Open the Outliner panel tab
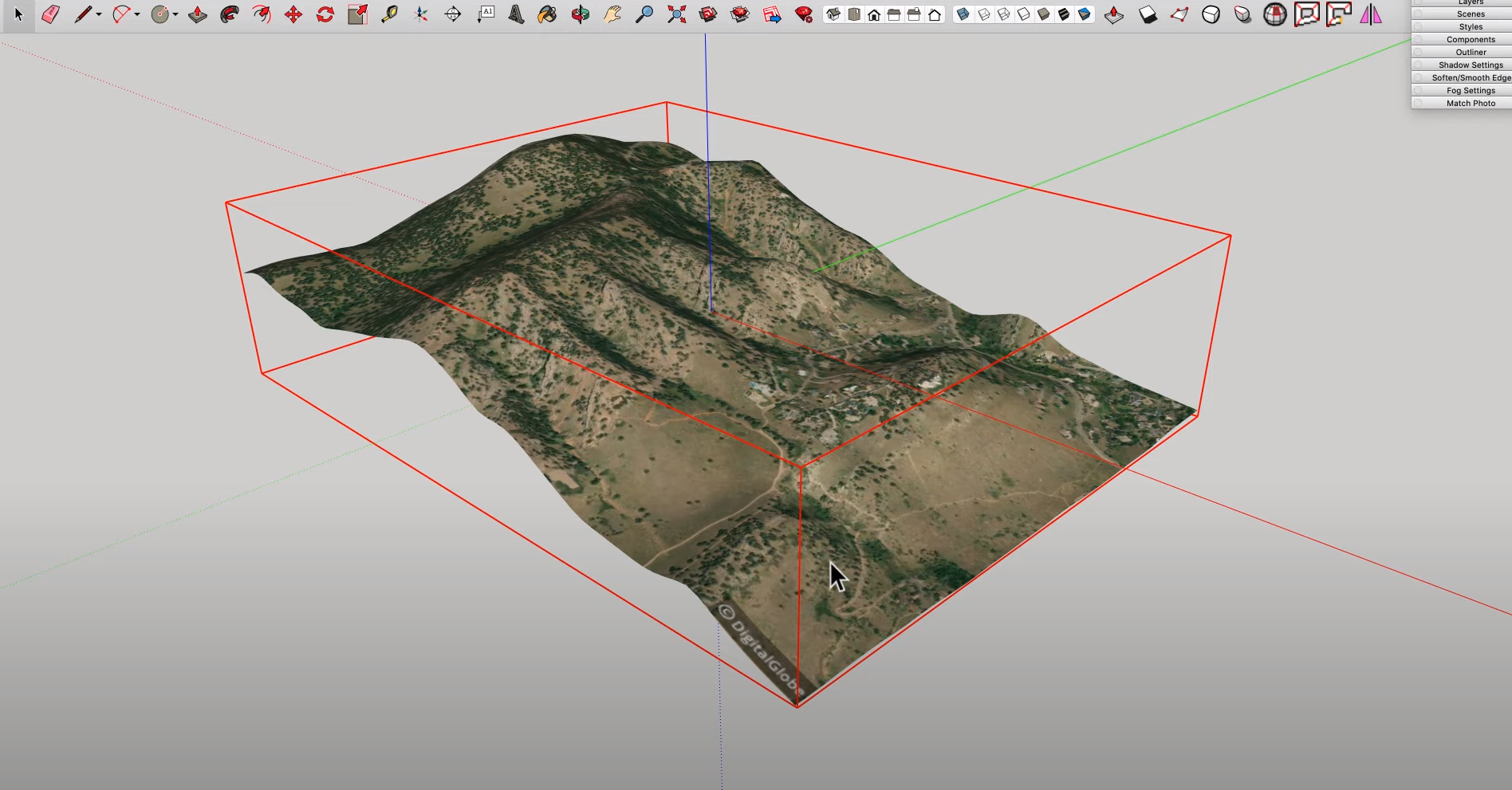This screenshot has height=790, width=1512. (1471, 53)
